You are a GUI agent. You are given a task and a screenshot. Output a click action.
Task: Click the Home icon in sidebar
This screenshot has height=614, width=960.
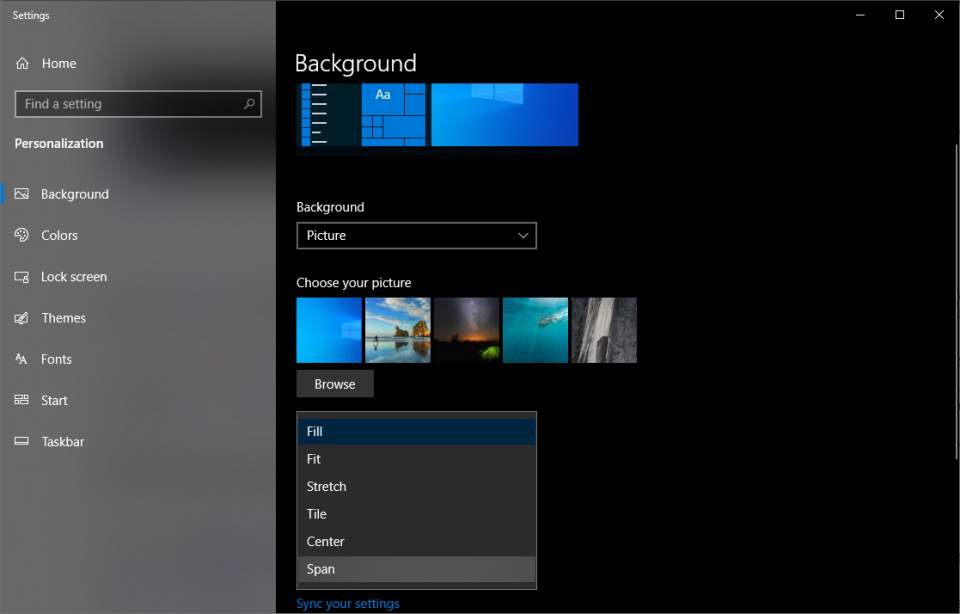(x=22, y=64)
